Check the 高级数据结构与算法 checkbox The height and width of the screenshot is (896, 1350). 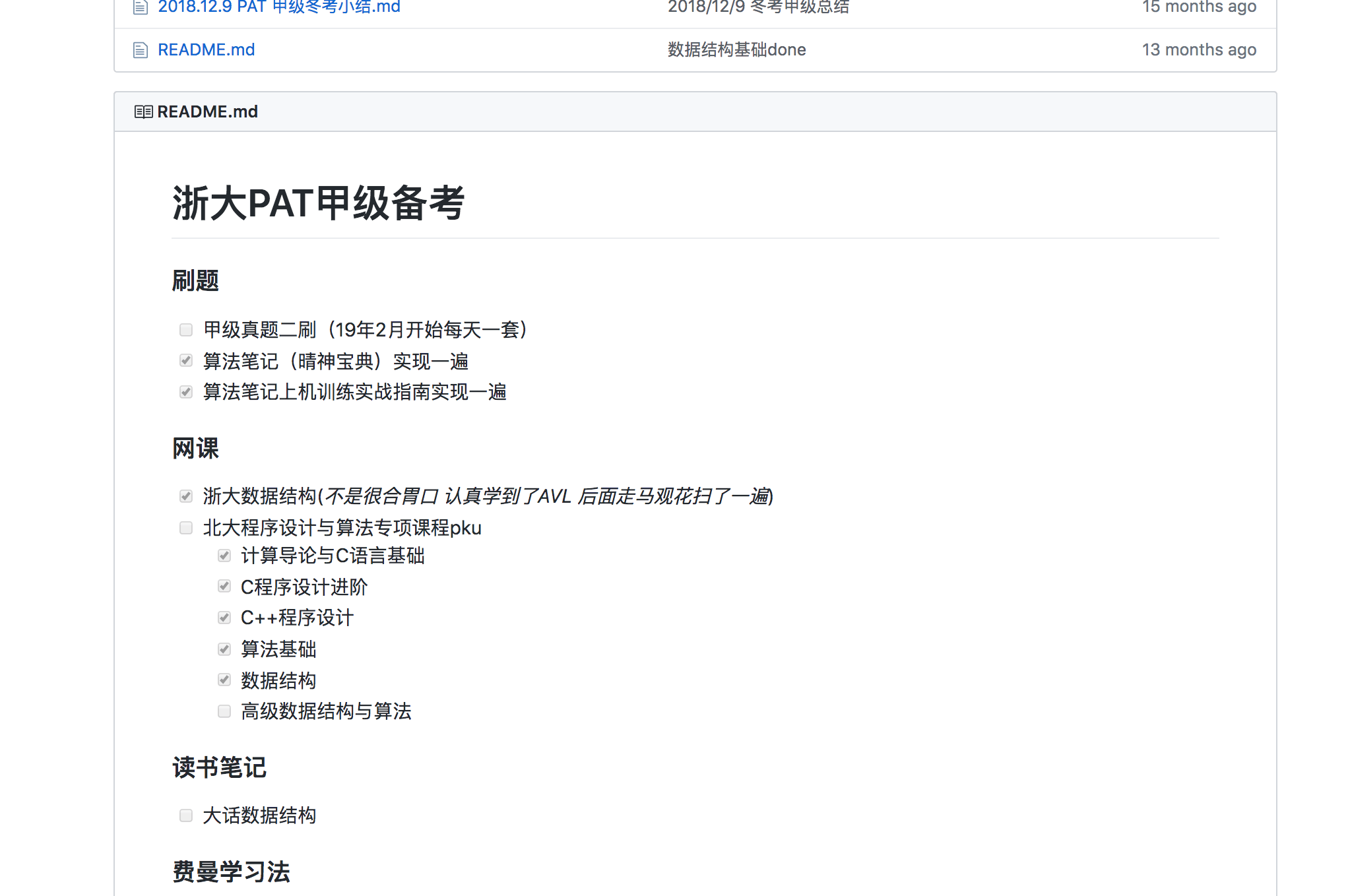pyautogui.click(x=224, y=711)
